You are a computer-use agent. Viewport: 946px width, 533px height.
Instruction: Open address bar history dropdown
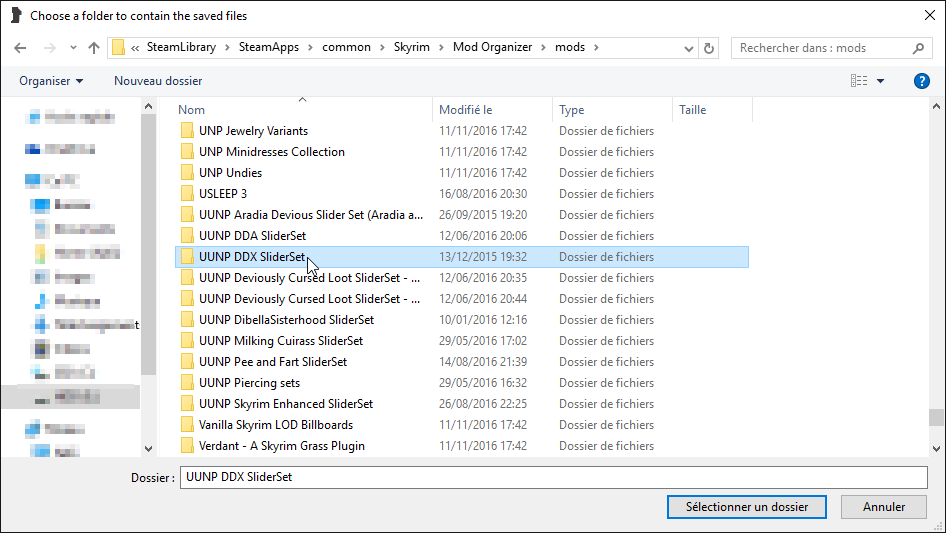pos(688,48)
